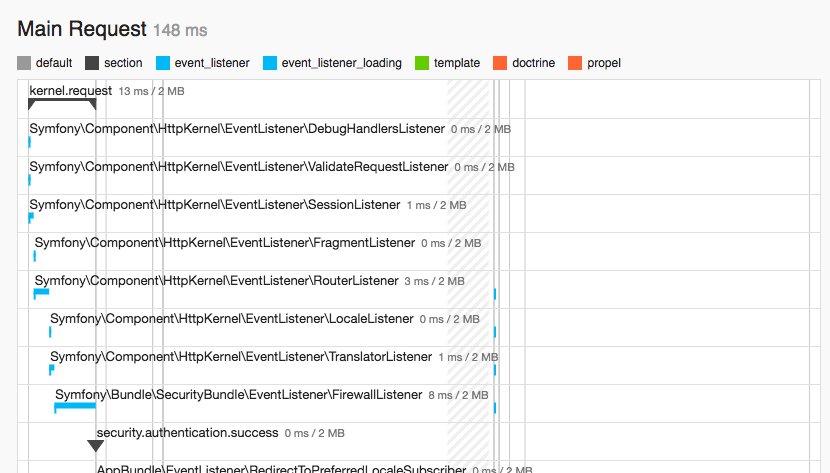Click the template legend label
830x473 pixels.
457,63
